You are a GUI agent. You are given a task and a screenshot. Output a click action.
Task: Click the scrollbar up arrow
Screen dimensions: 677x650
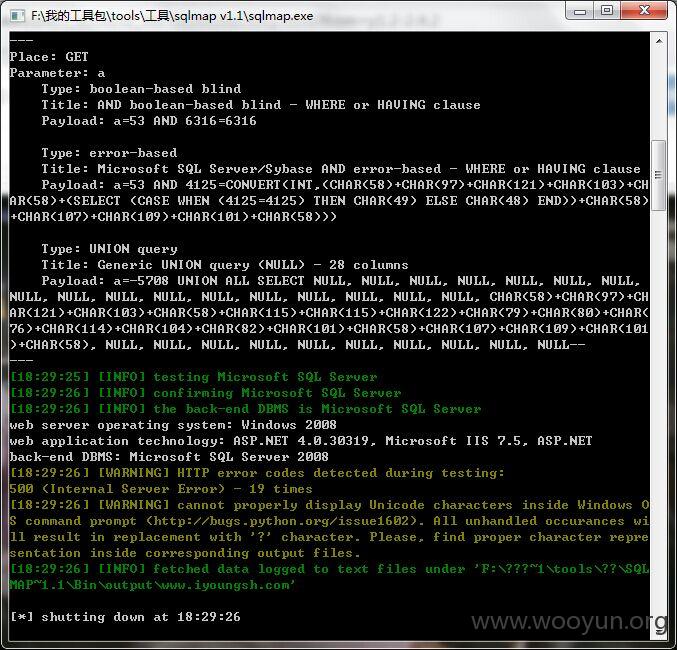pyautogui.click(x=659, y=41)
